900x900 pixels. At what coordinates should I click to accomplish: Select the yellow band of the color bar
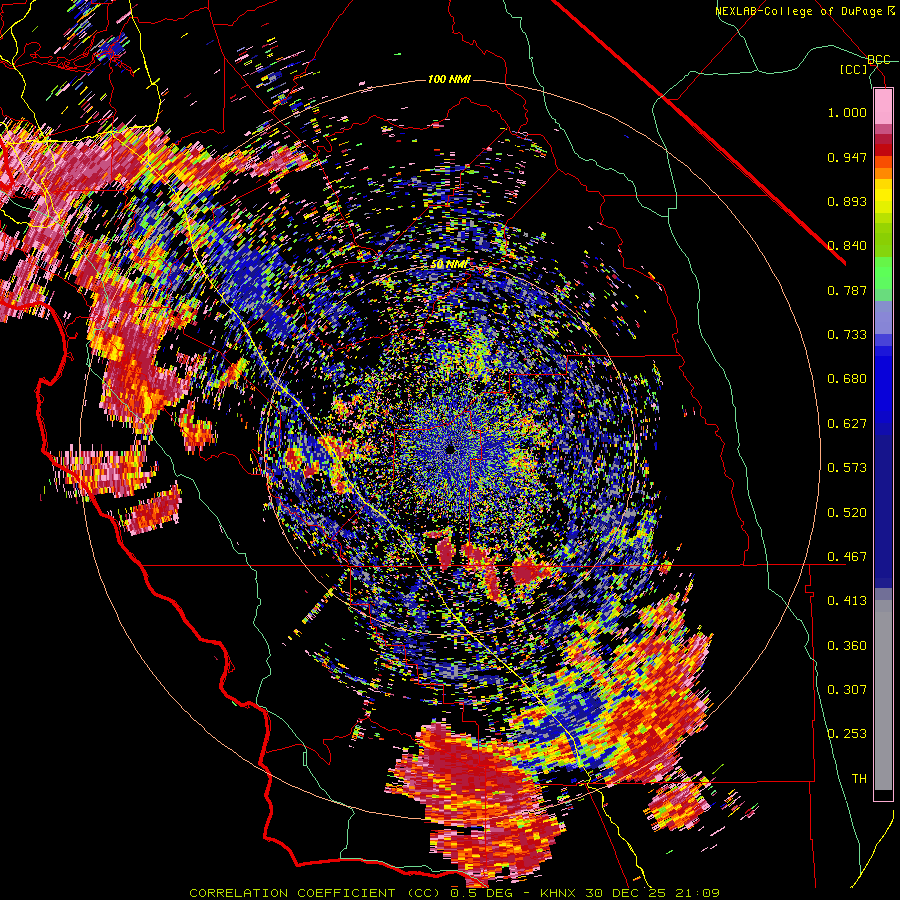(x=883, y=197)
